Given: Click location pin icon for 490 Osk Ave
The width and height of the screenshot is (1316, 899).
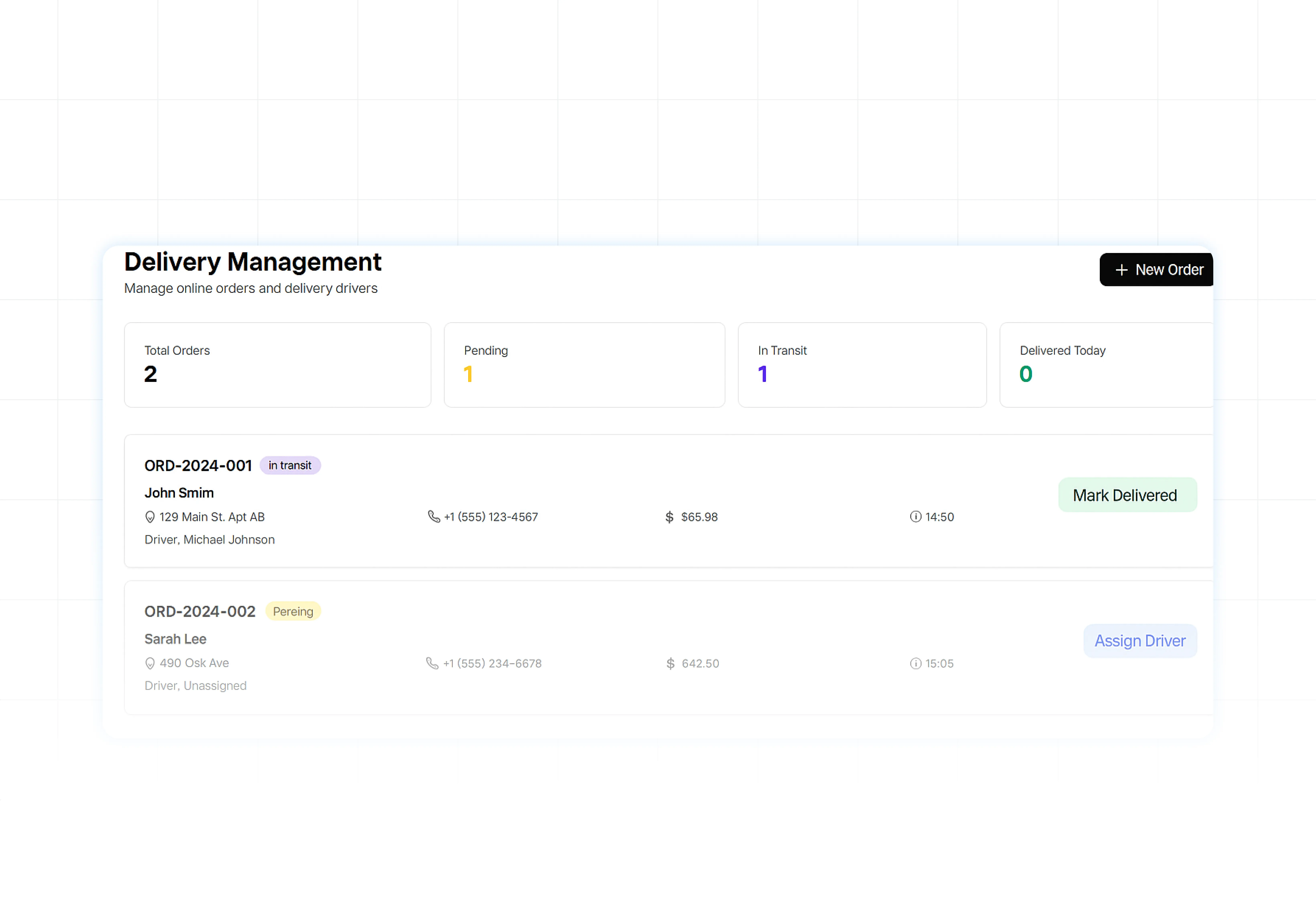Looking at the screenshot, I should click(150, 663).
